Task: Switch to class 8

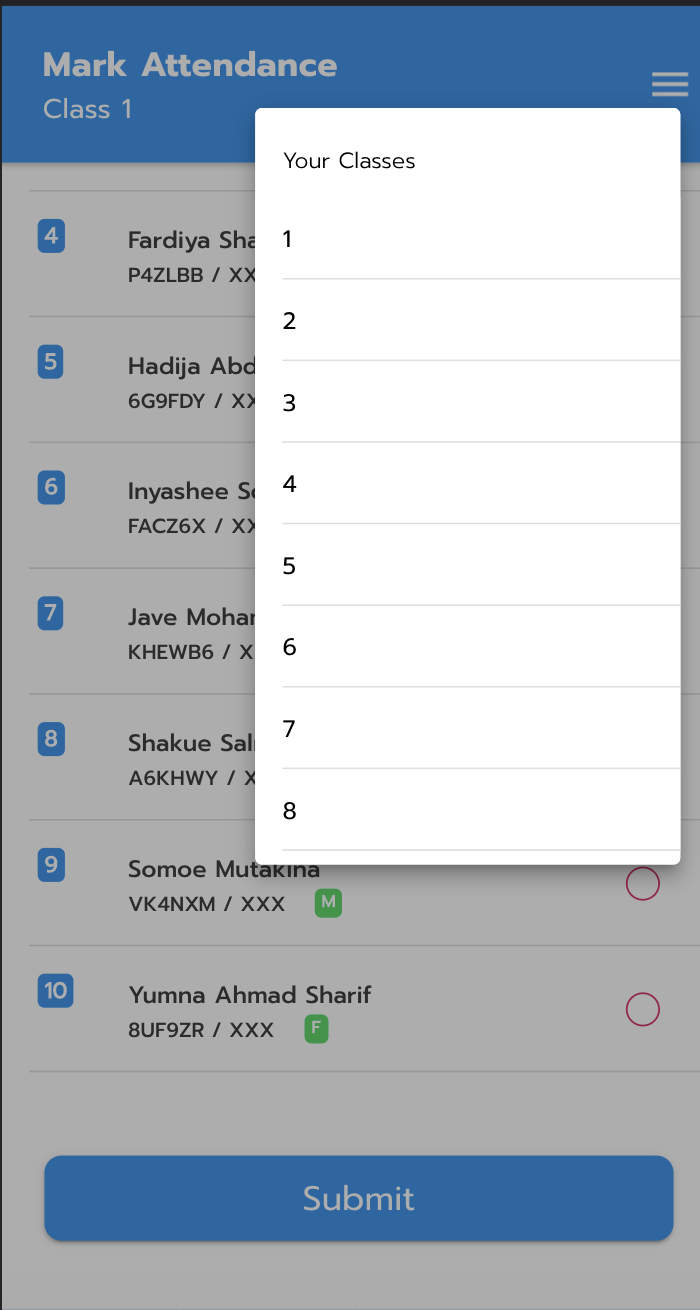Action: tap(467, 811)
